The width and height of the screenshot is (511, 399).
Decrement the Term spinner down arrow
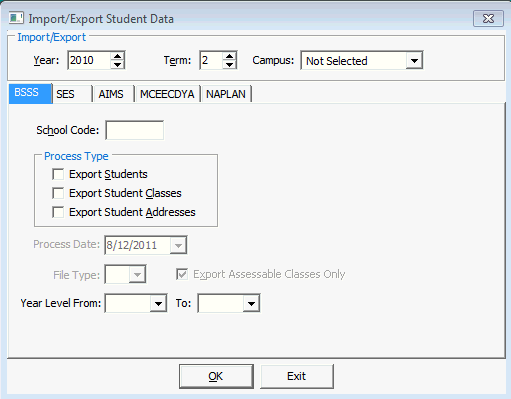coord(229,64)
